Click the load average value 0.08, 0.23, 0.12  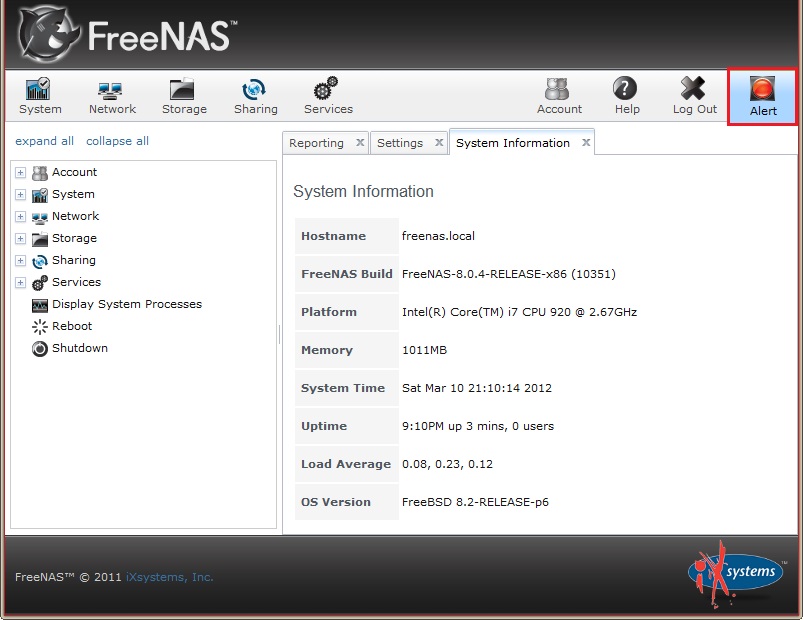tap(447, 464)
